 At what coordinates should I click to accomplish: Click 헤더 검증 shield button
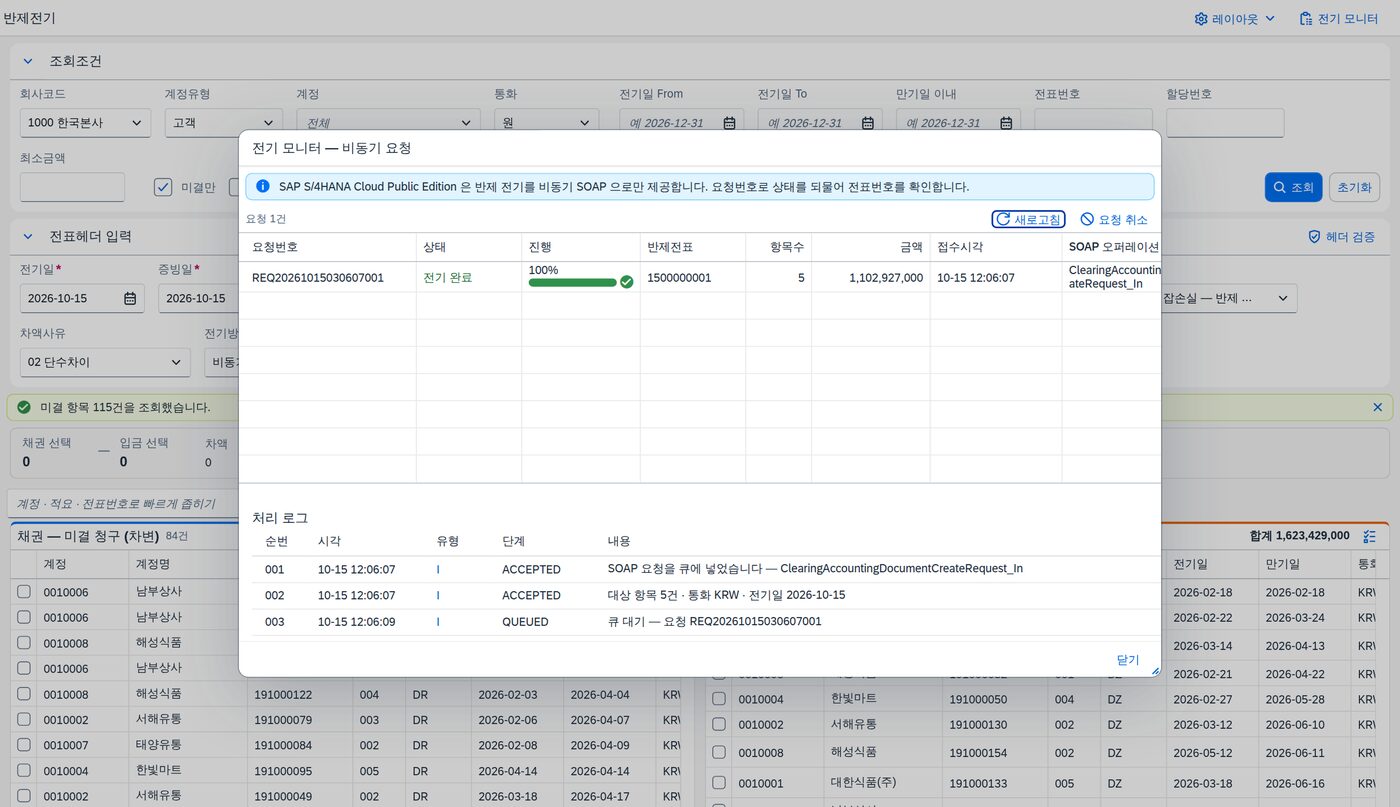tap(1341, 237)
